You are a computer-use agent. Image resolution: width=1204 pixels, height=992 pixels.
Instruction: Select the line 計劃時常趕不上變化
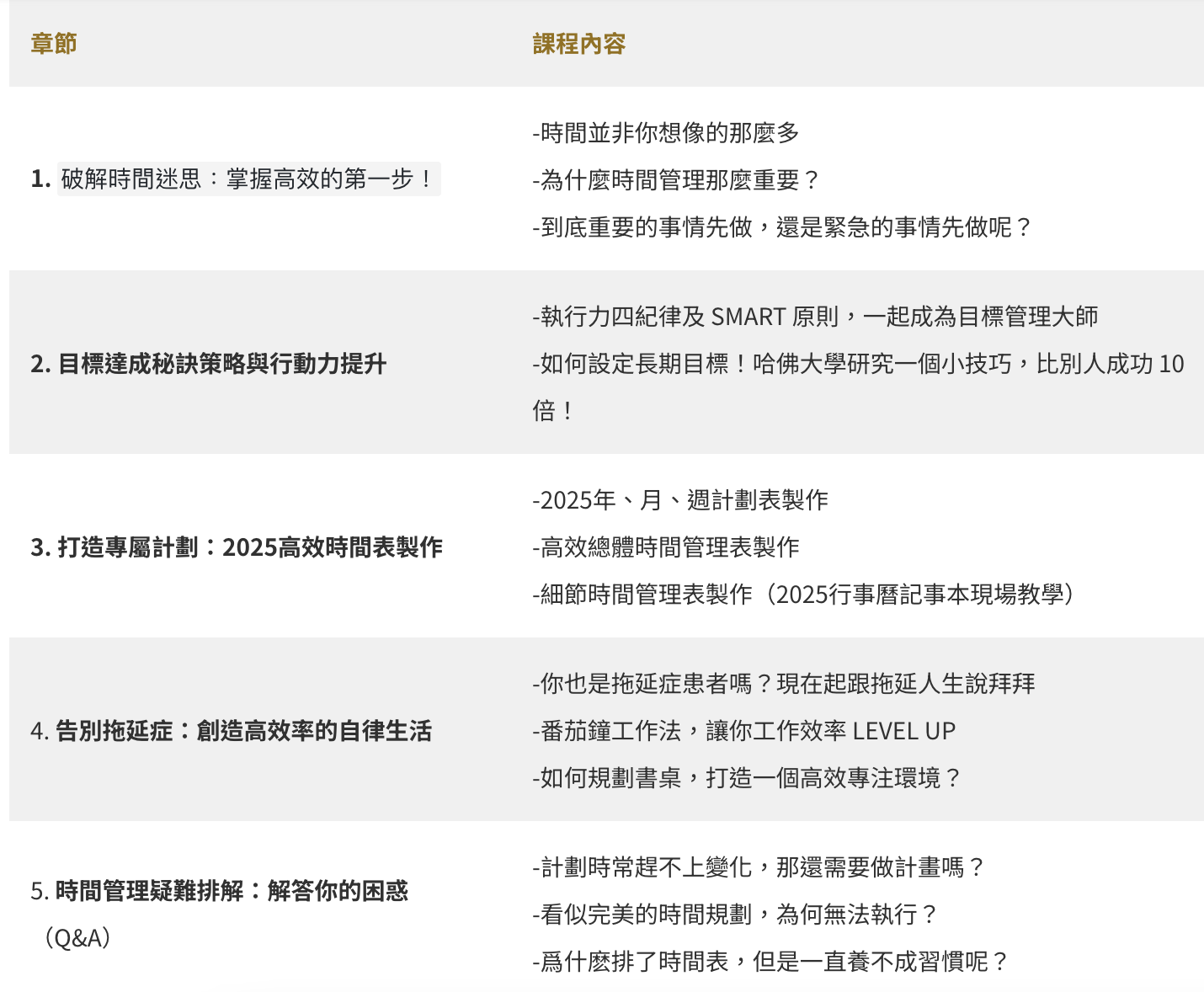pos(759,867)
